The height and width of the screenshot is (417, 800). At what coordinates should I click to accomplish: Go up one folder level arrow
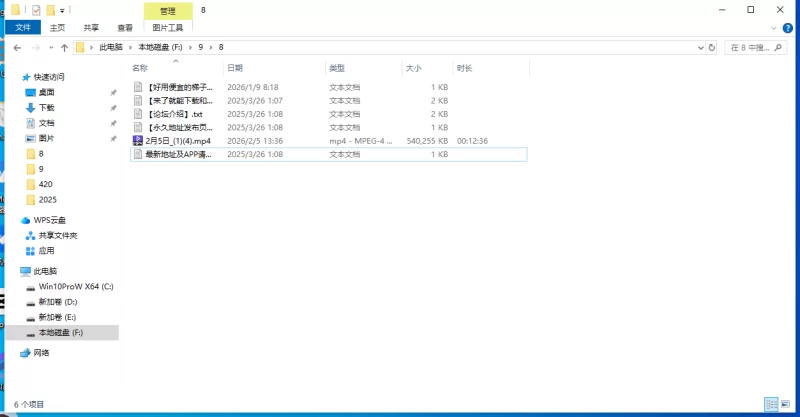[64, 47]
